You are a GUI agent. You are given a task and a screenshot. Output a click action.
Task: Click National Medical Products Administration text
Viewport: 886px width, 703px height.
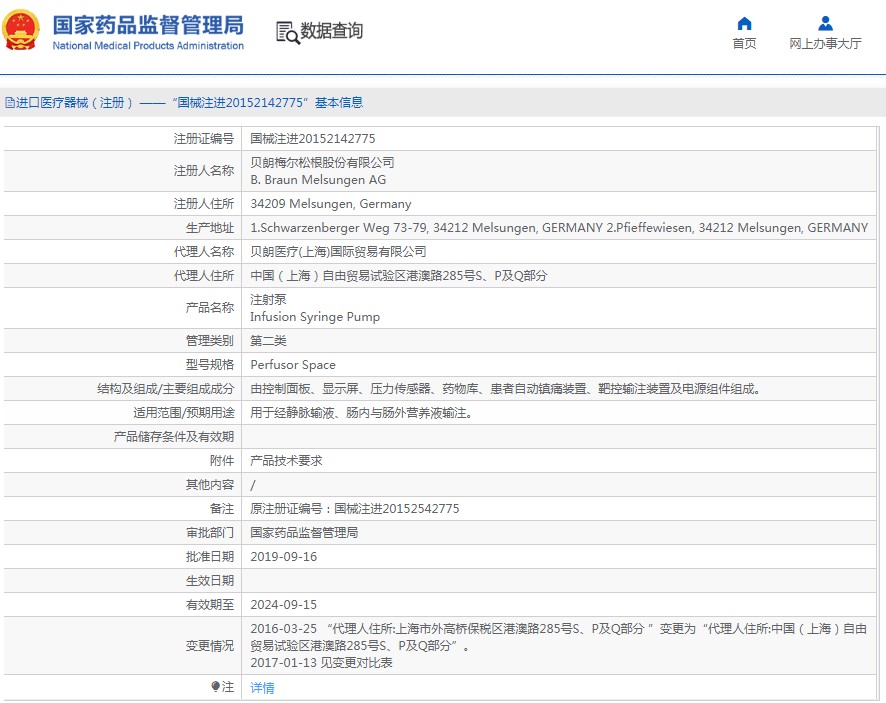click(x=148, y=46)
